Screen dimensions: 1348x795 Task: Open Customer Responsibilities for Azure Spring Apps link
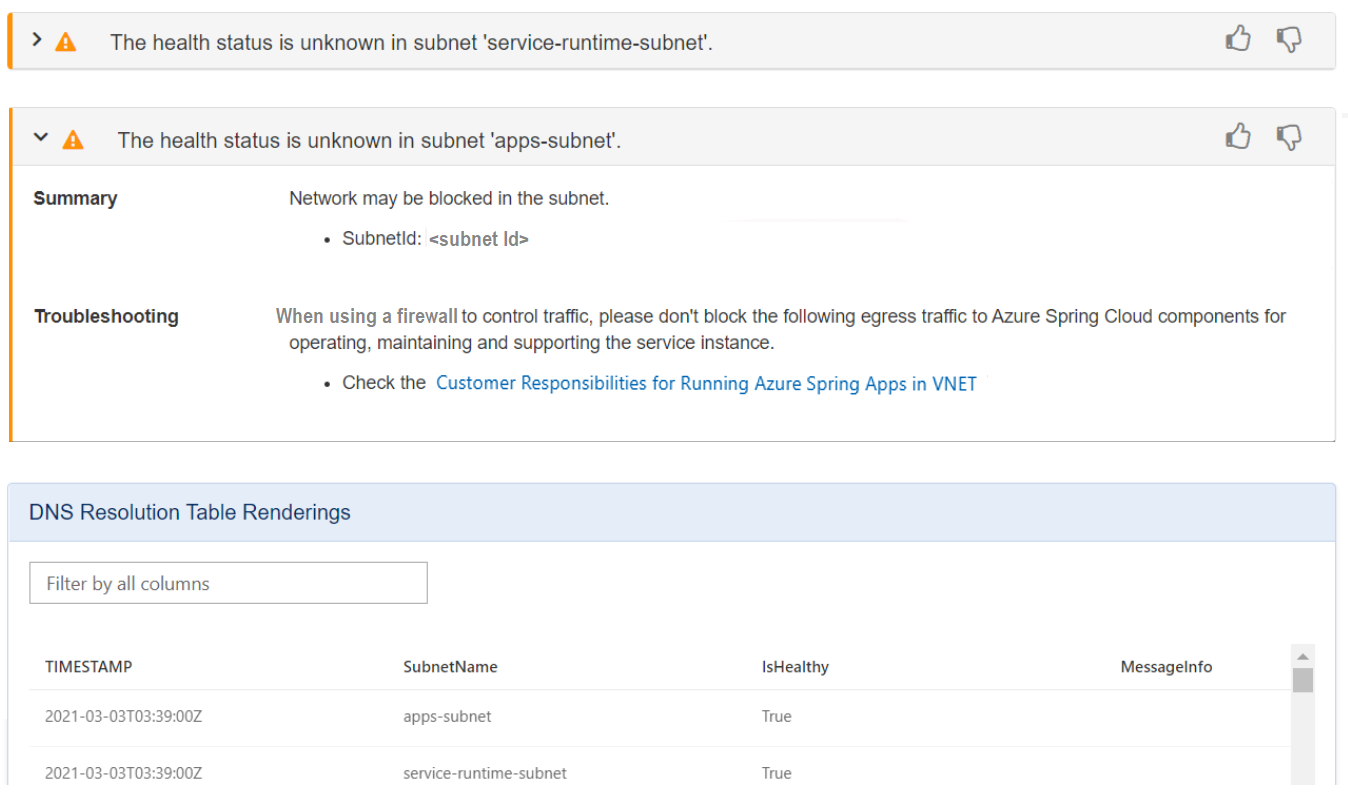coord(706,384)
